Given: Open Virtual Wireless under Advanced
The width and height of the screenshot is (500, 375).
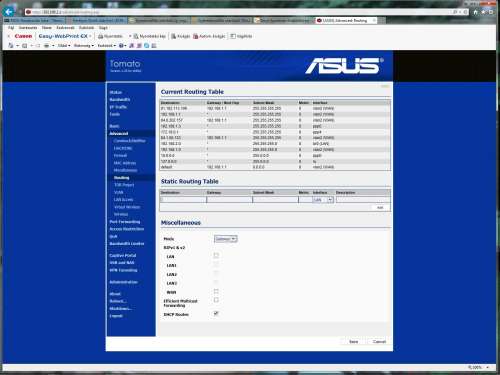Looking at the screenshot, I should [x=127, y=207].
